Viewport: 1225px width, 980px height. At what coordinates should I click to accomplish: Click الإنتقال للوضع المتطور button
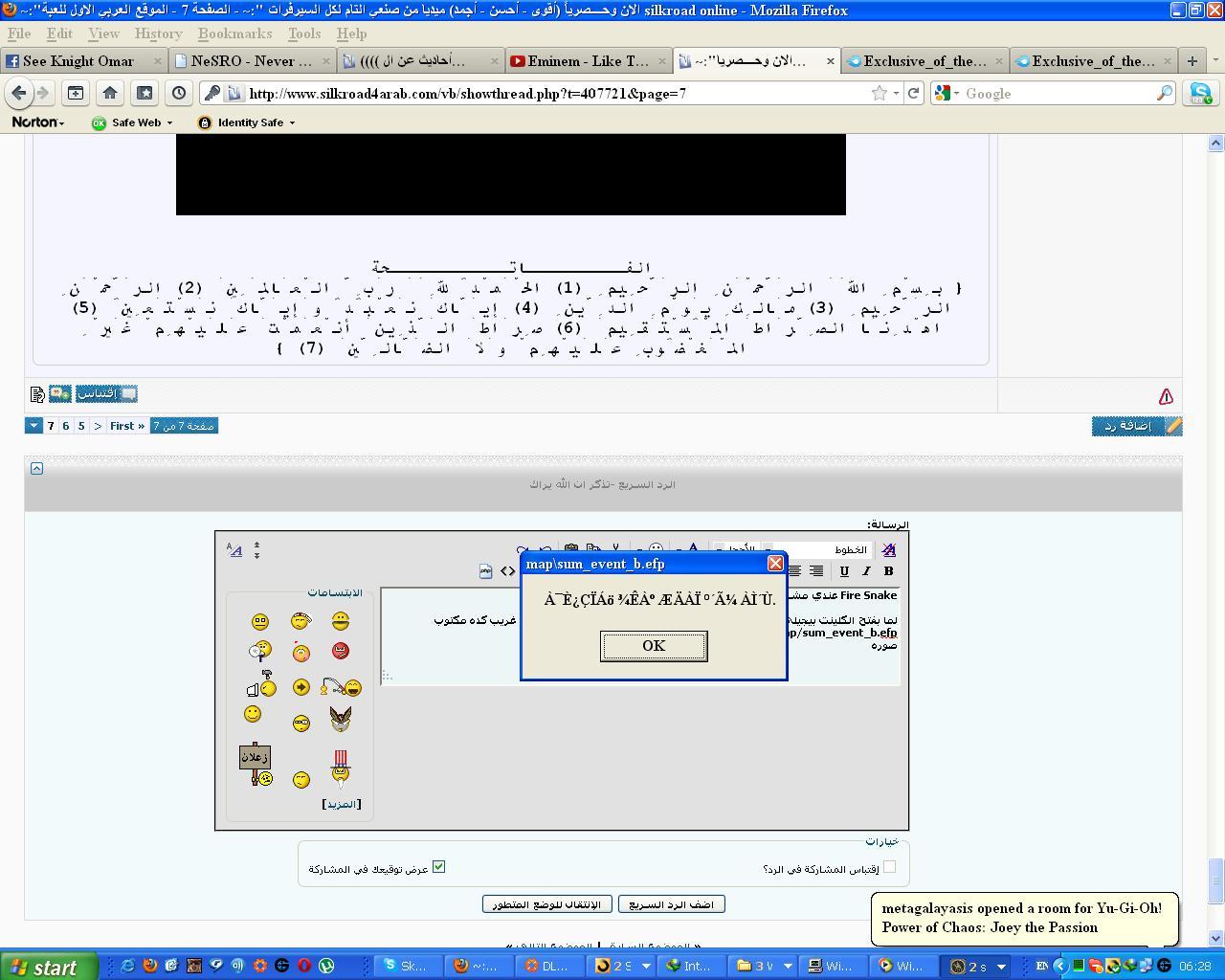pos(546,904)
